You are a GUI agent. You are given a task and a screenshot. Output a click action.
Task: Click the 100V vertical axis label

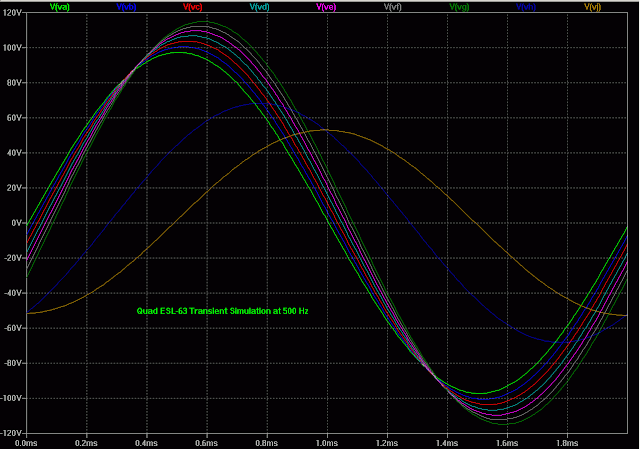pyautogui.click(x=12, y=48)
